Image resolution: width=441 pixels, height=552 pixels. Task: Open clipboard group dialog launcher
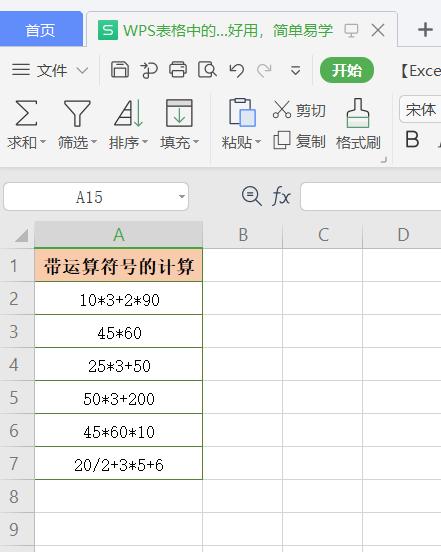tap(384, 160)
